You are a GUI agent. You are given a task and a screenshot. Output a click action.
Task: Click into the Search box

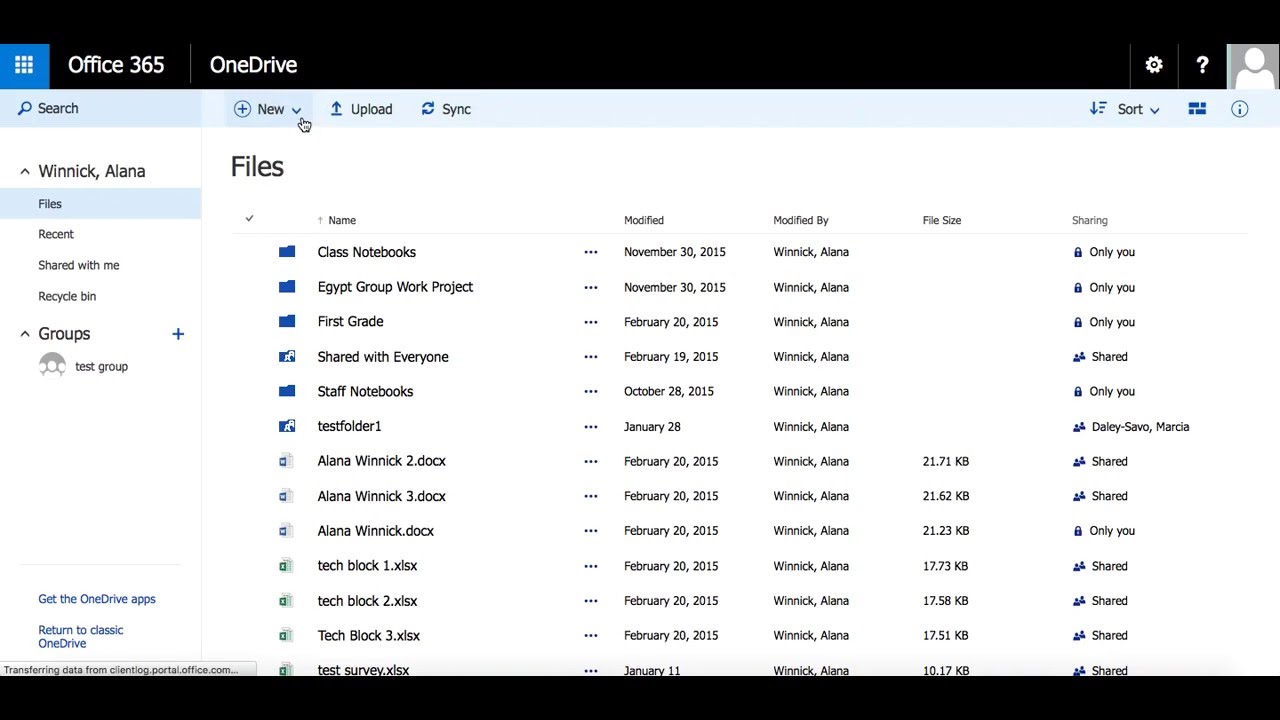click(100, 108)
